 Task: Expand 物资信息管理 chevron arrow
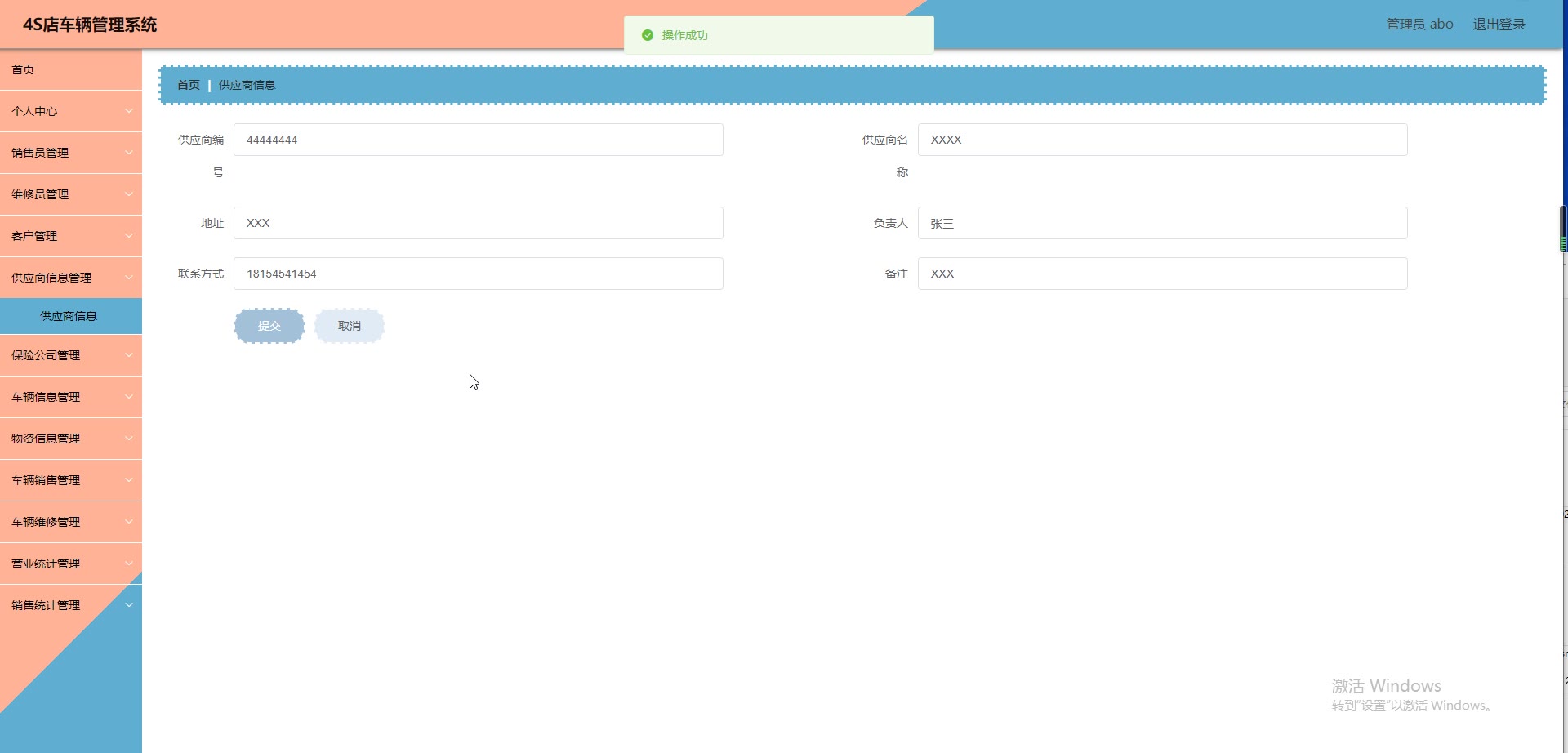coord(129,439)
